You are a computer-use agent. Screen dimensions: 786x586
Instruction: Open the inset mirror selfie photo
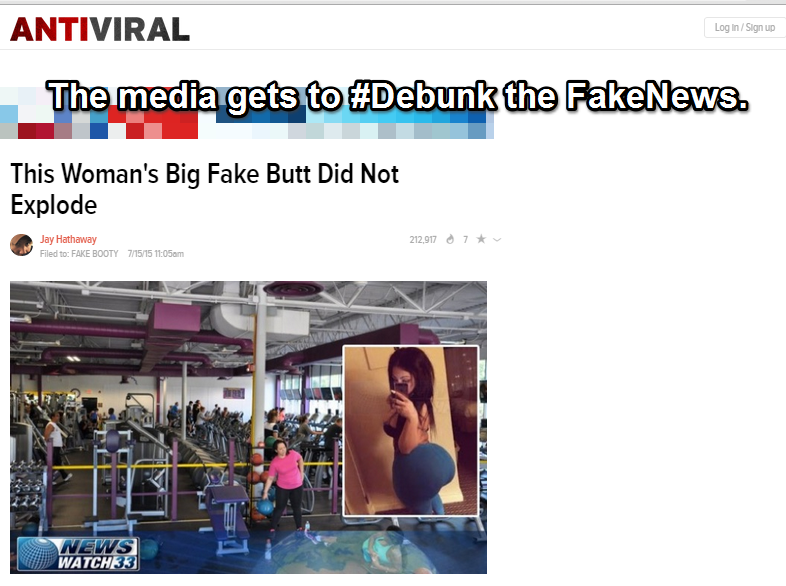tap(411, 431)
